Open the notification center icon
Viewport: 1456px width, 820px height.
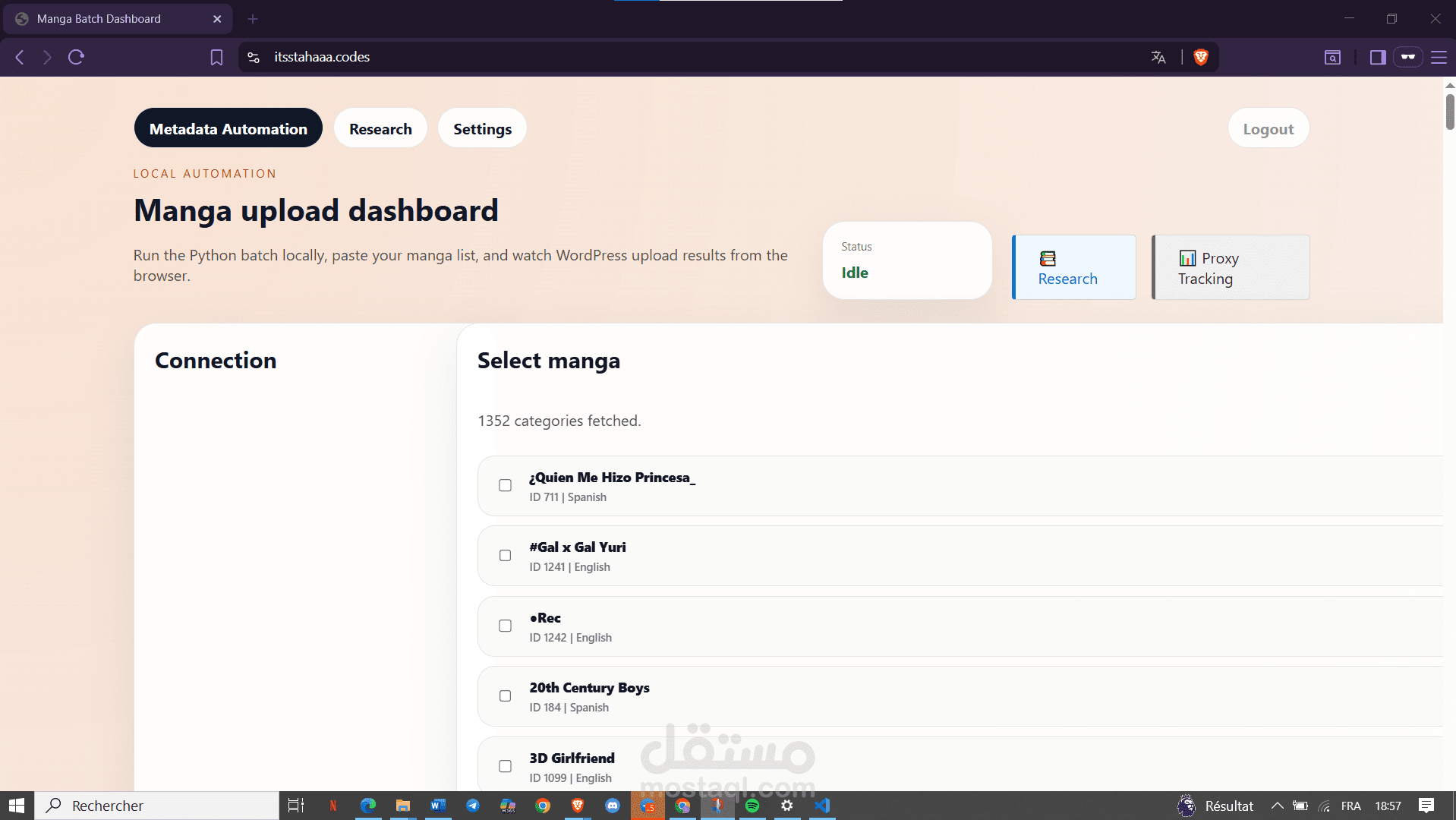coord(1426,806)
